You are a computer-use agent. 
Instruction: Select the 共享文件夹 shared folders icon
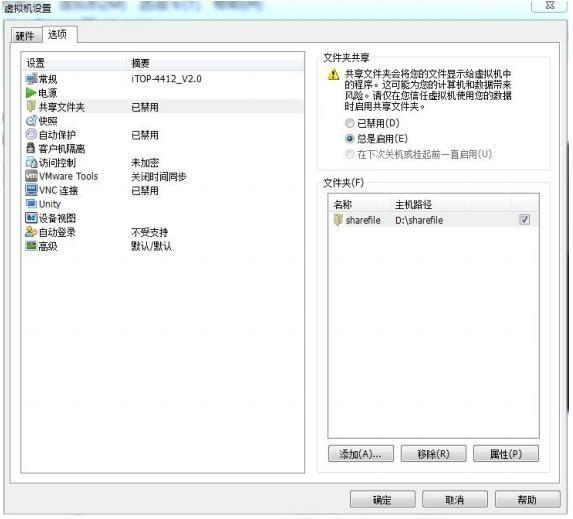pos(31,107)
